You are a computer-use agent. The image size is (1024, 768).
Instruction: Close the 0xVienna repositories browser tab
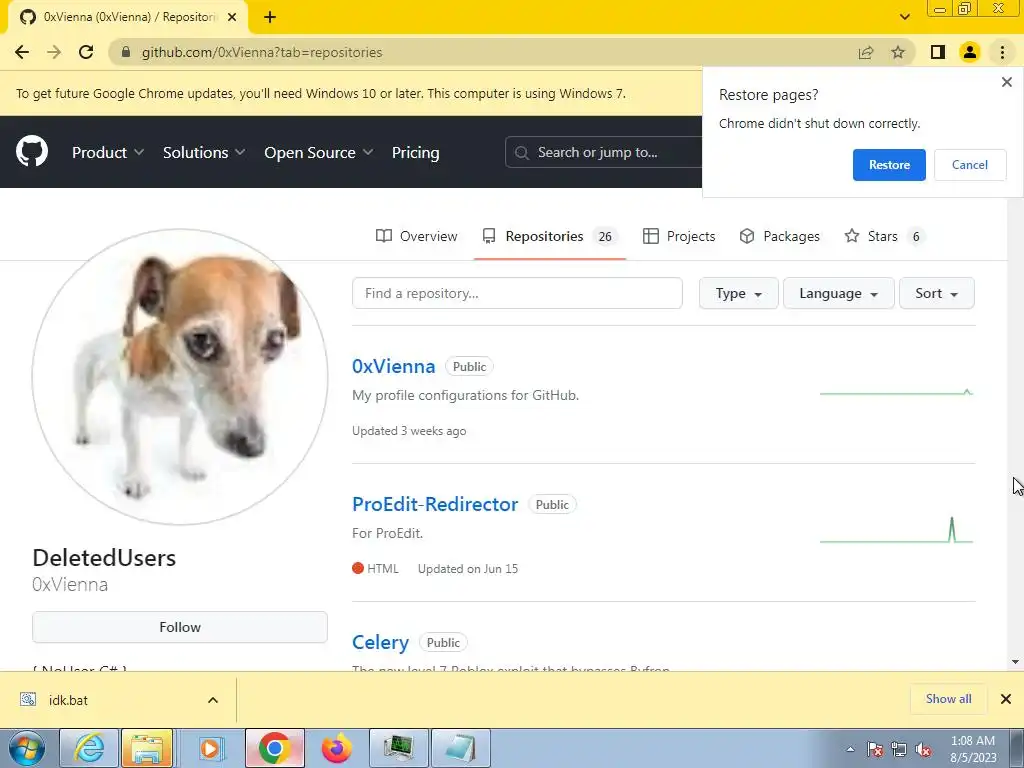click(232, 18)
